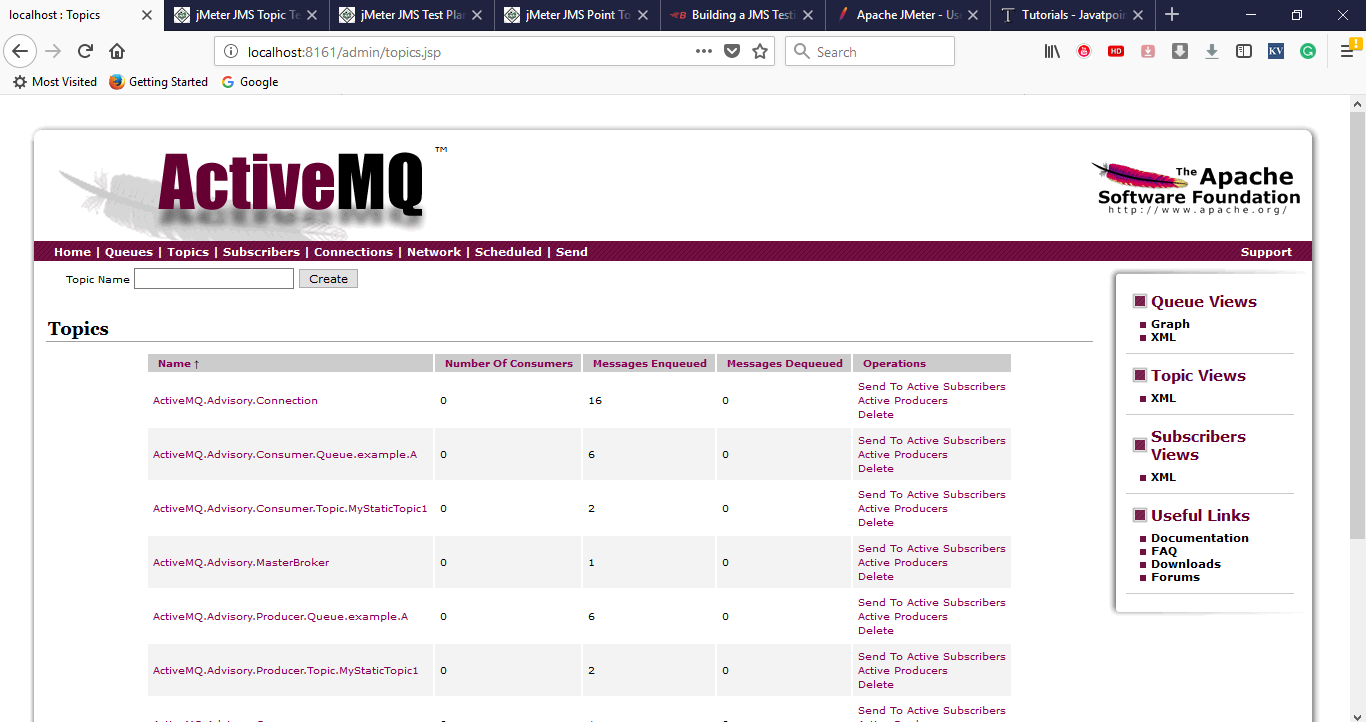Screen dimensions: 1366x722
Task: Open a new browser tab
Action: click(1172, 15)
